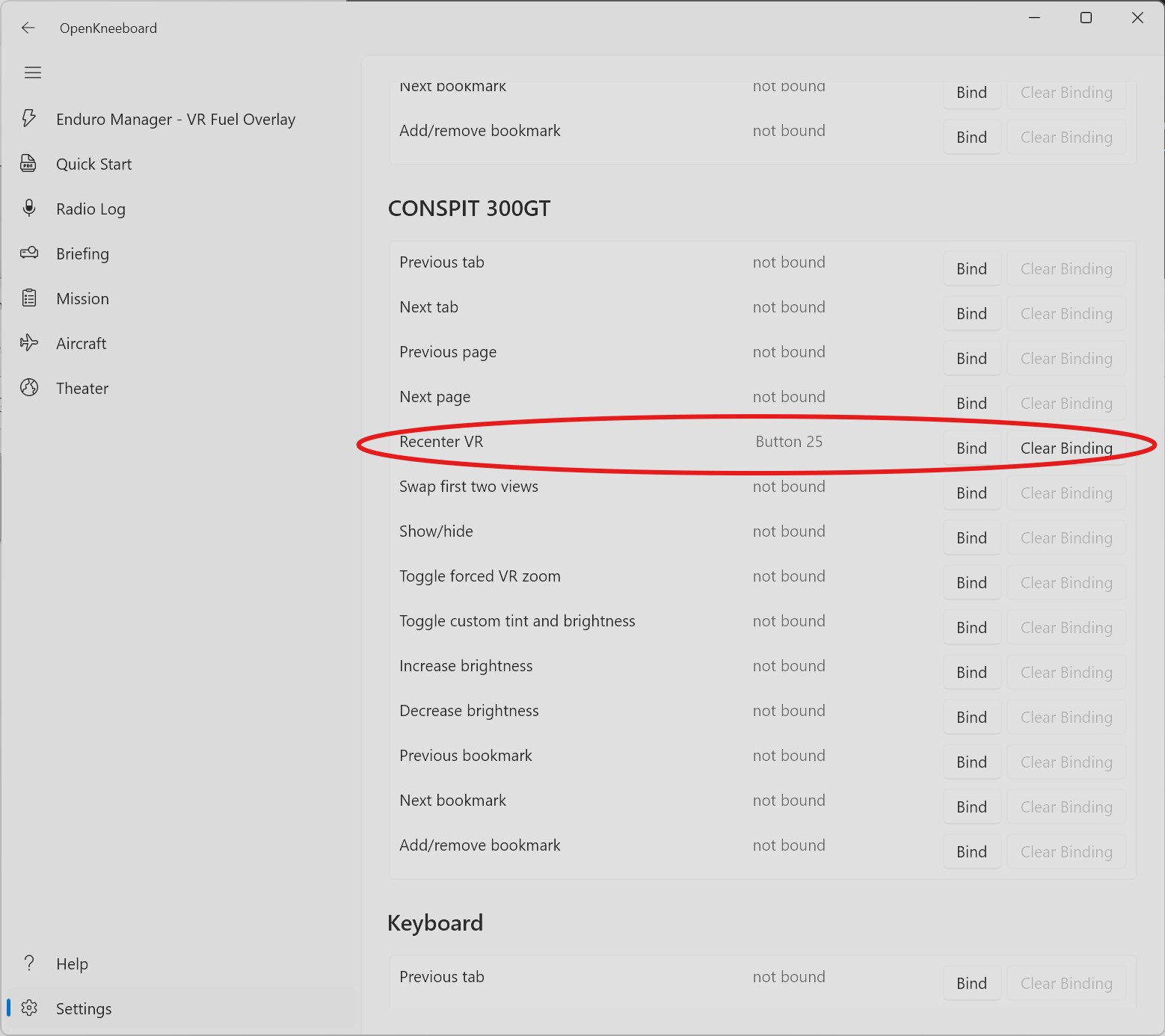Bind CONSPIT 300GT Previous tab
The image size is (1165, 1036).
(971, 269)
